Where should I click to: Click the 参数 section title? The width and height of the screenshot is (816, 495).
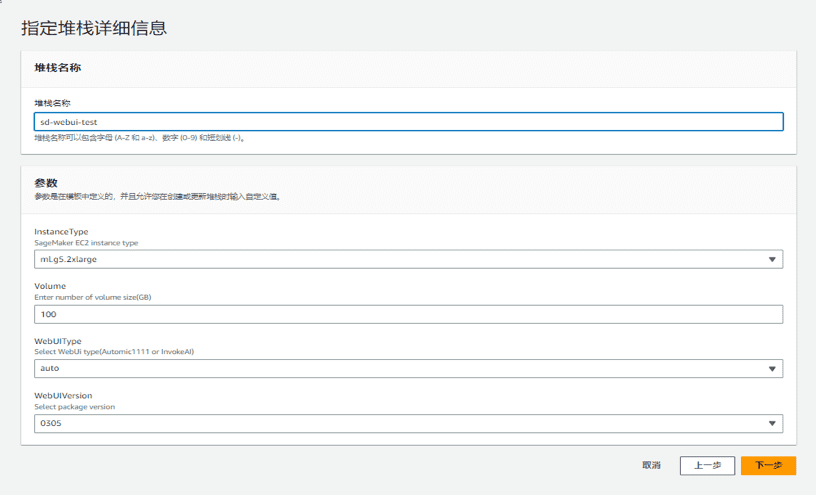tap(46, 183)
